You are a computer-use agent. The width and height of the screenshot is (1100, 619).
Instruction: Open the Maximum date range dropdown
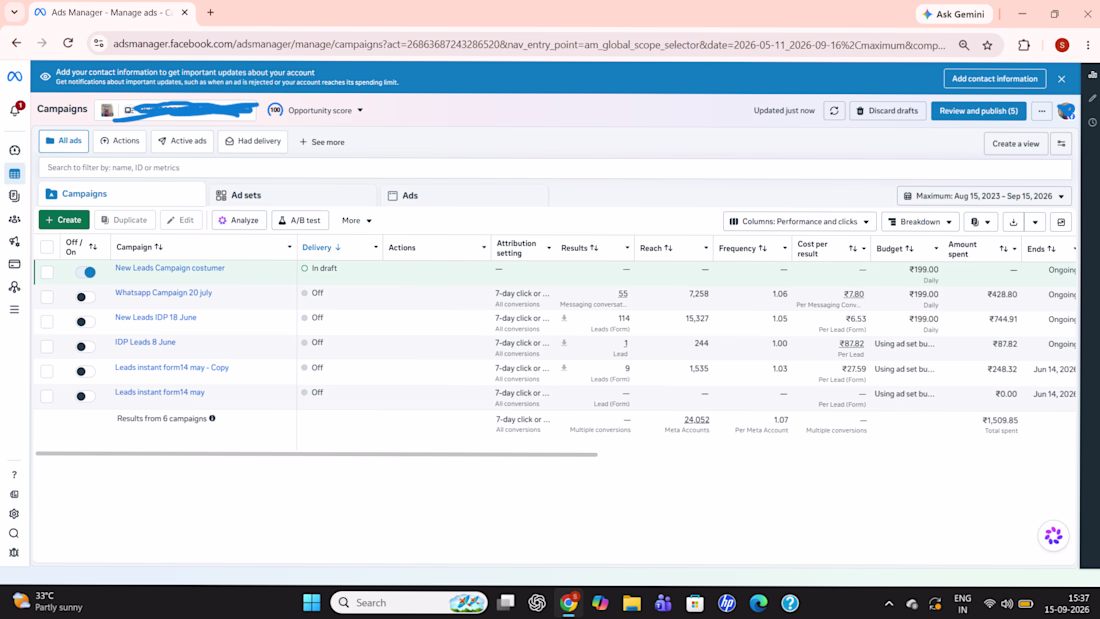[x=984, y=197]
